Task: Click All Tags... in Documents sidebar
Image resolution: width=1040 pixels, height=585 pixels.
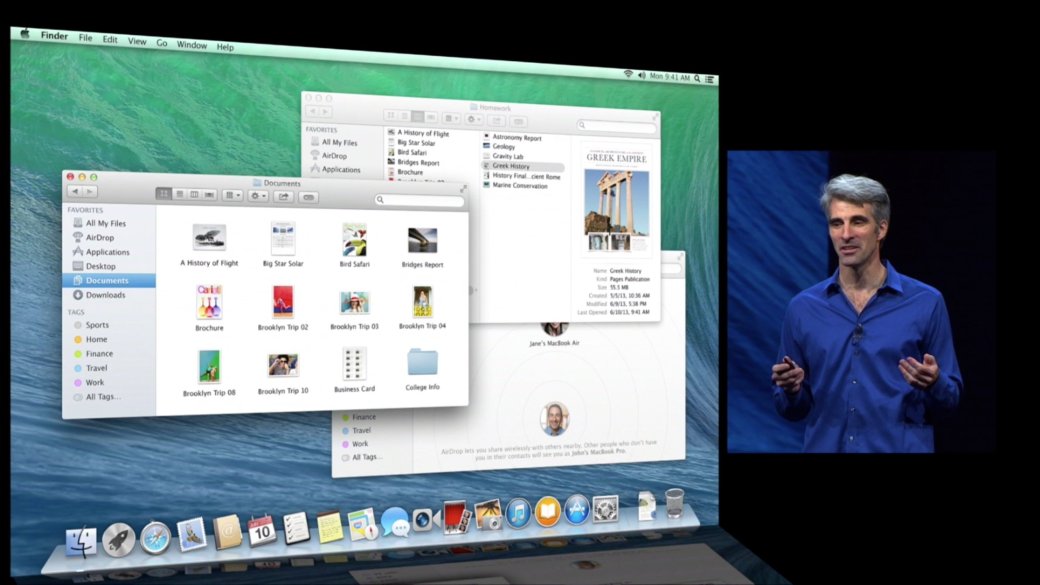Action: pos(103,397)
